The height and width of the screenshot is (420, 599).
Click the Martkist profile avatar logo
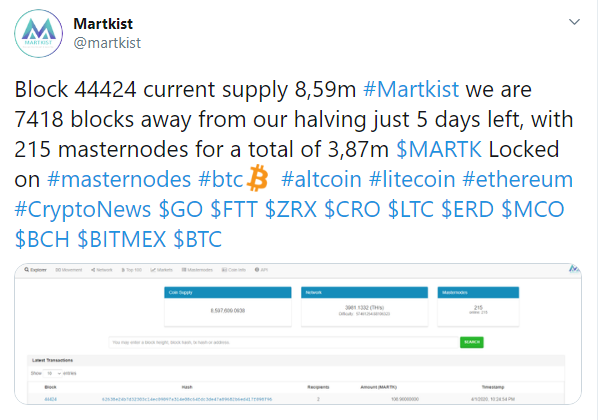38,34
